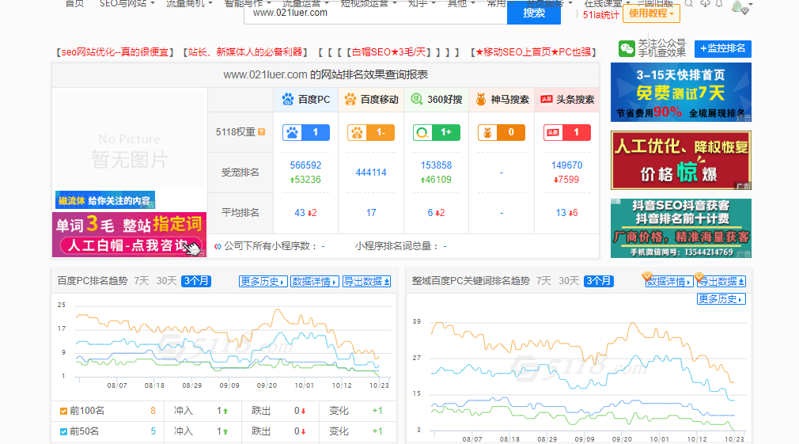Click 数据详情 in 整域百度PC关键词 panel
The height and width of the screenshot is (444, 799).
pyautogui.click(x=668, y=281)
